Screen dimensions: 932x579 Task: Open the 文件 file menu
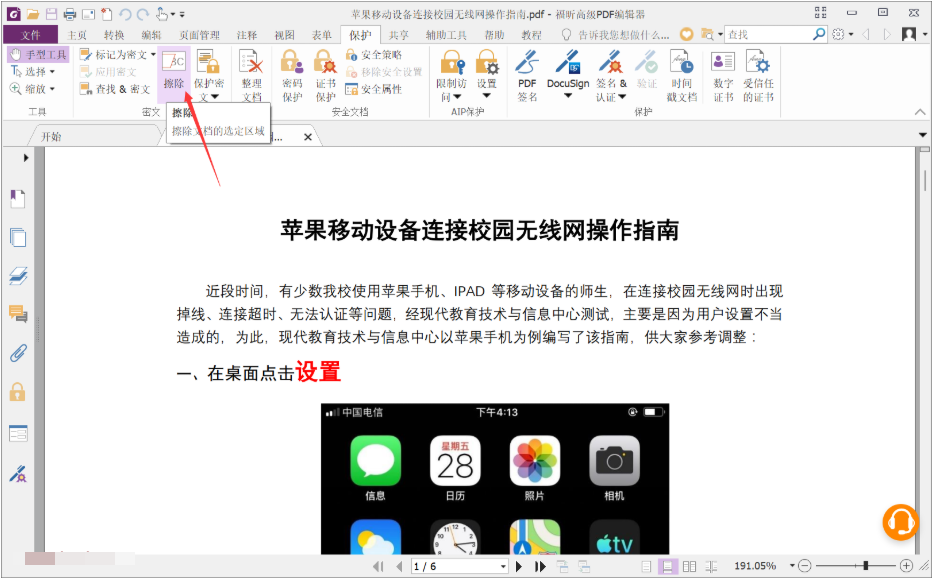pyautogui.click(x=30, y=34)
